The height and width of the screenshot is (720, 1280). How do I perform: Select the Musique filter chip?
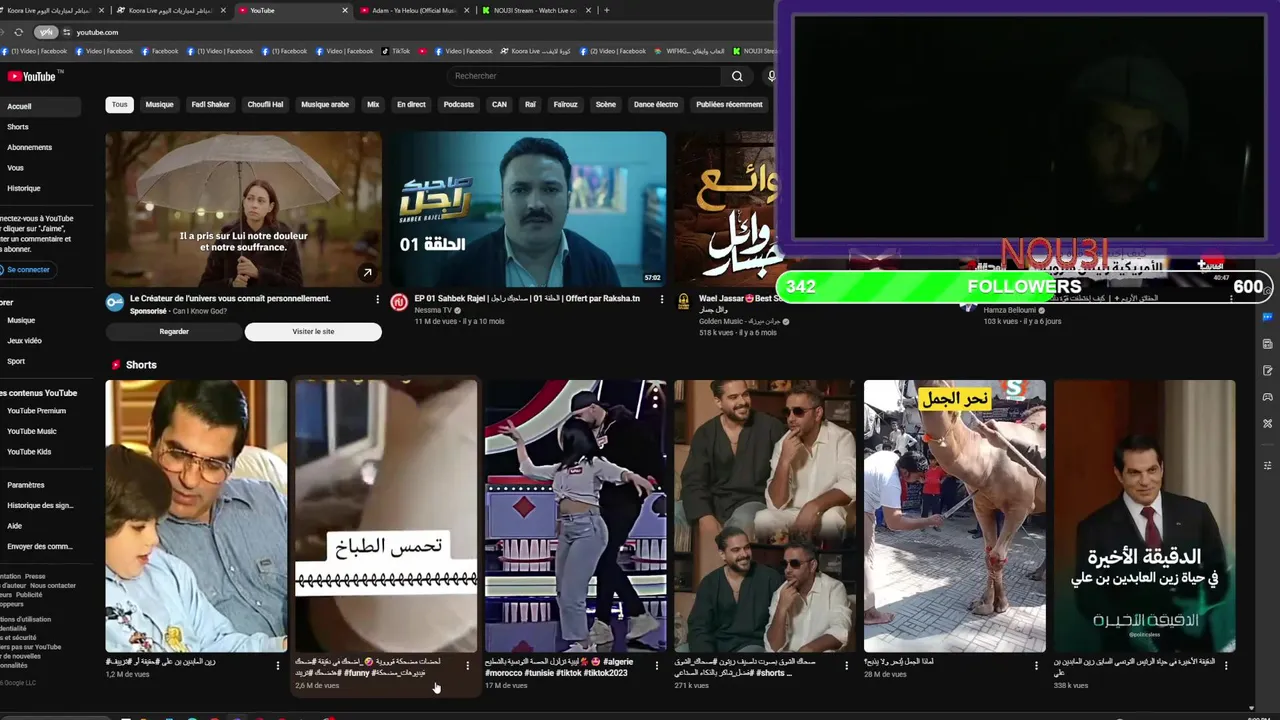[x=159, y=104]
